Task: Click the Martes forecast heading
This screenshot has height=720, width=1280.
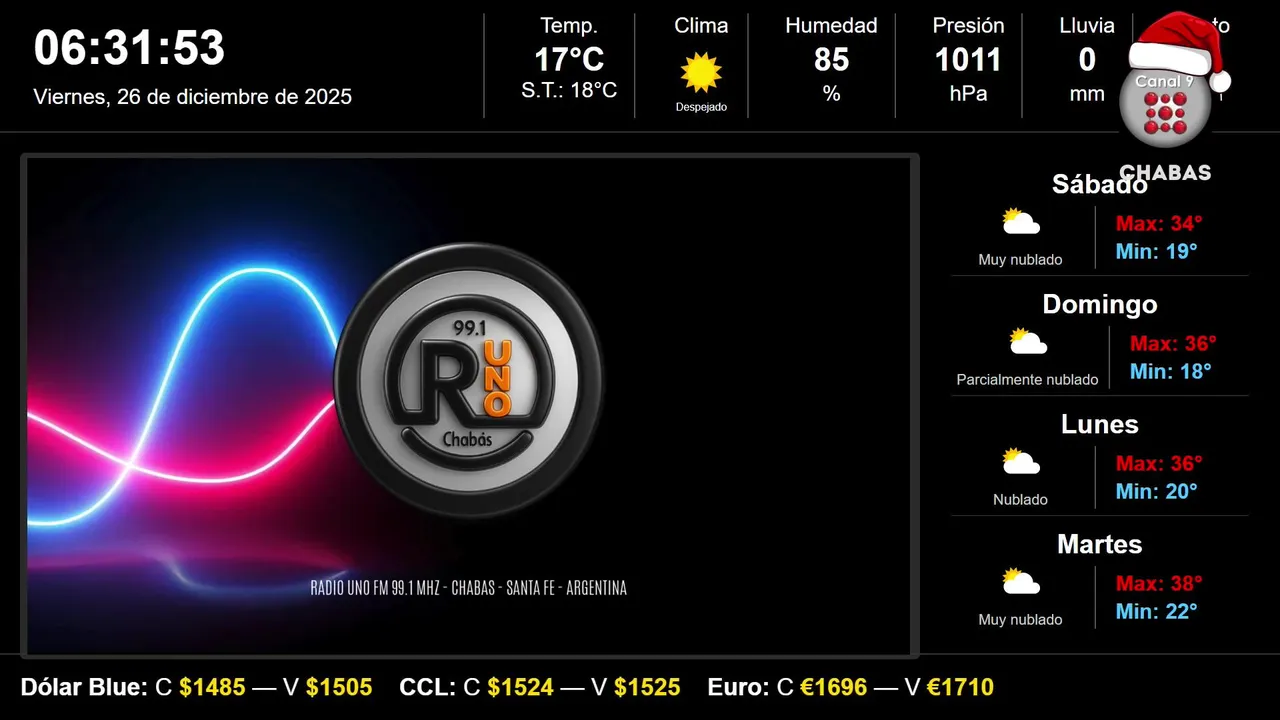Action: click(1100, 544)
